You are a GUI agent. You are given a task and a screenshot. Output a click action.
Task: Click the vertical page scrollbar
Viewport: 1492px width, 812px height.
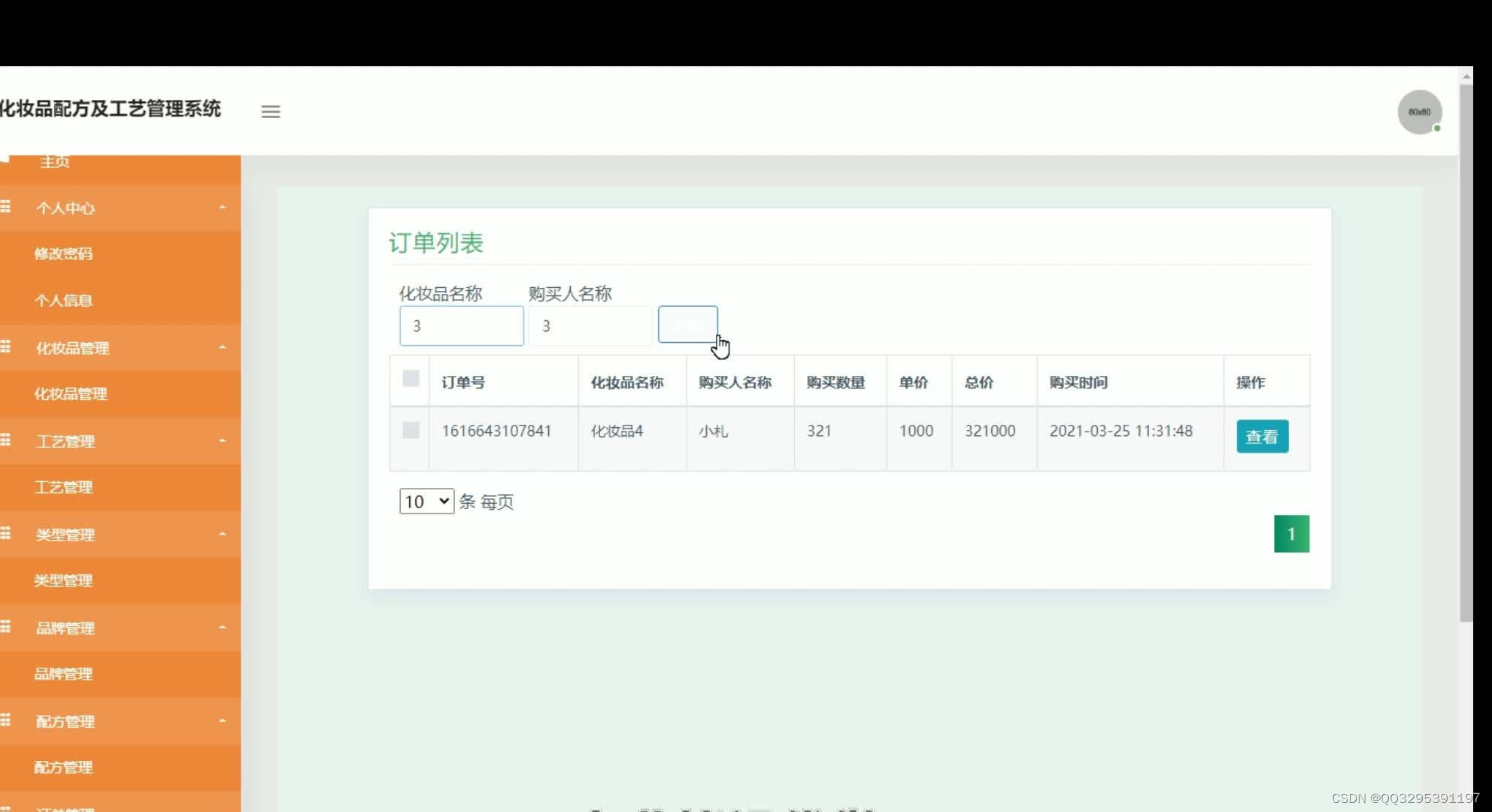(x=1466, y=353)
